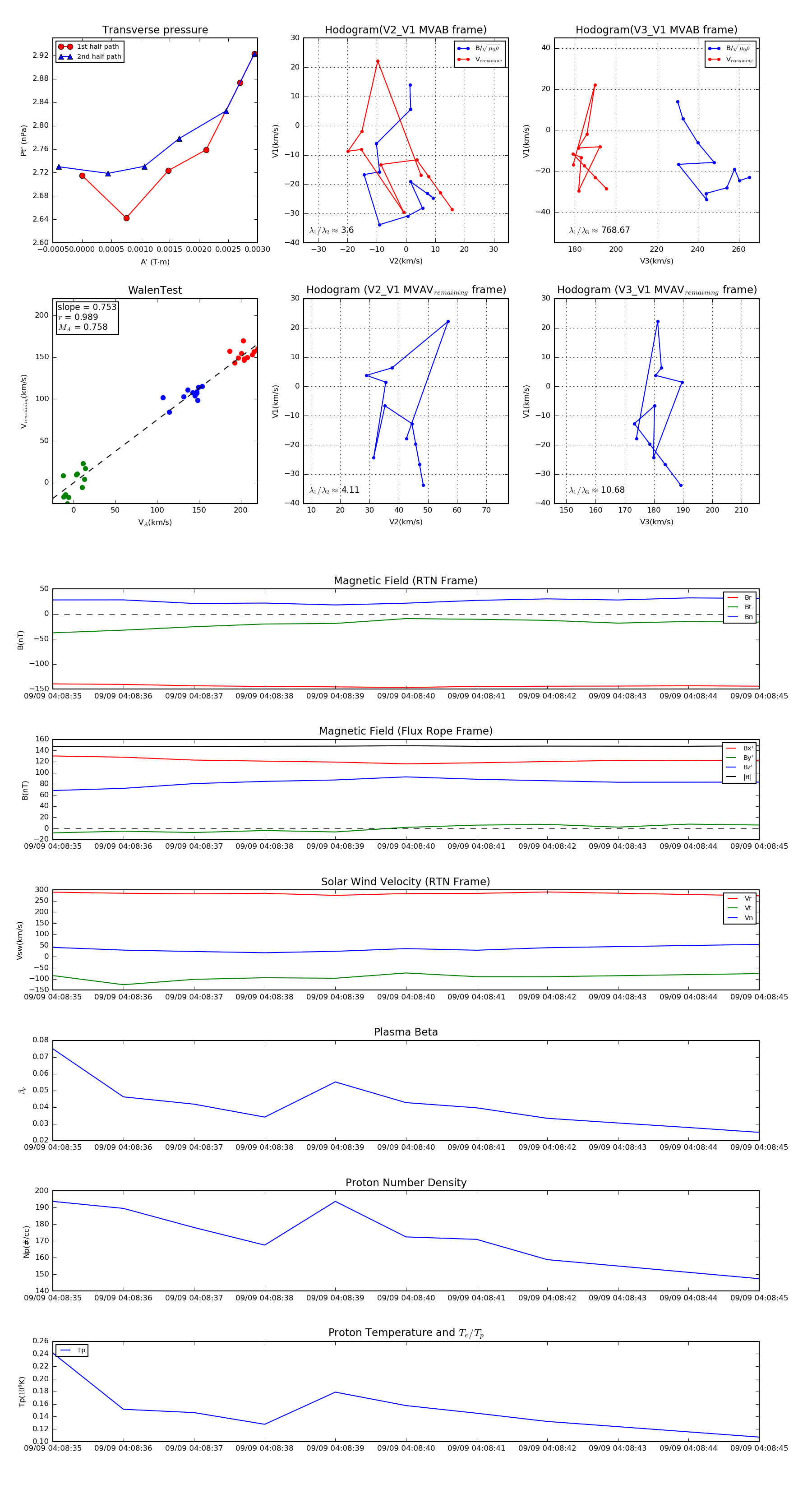This screenshot has width=812, height=1489.
Task: Click the 'Vsw(km/s)' y-axis label
Action: pos(20,940)
